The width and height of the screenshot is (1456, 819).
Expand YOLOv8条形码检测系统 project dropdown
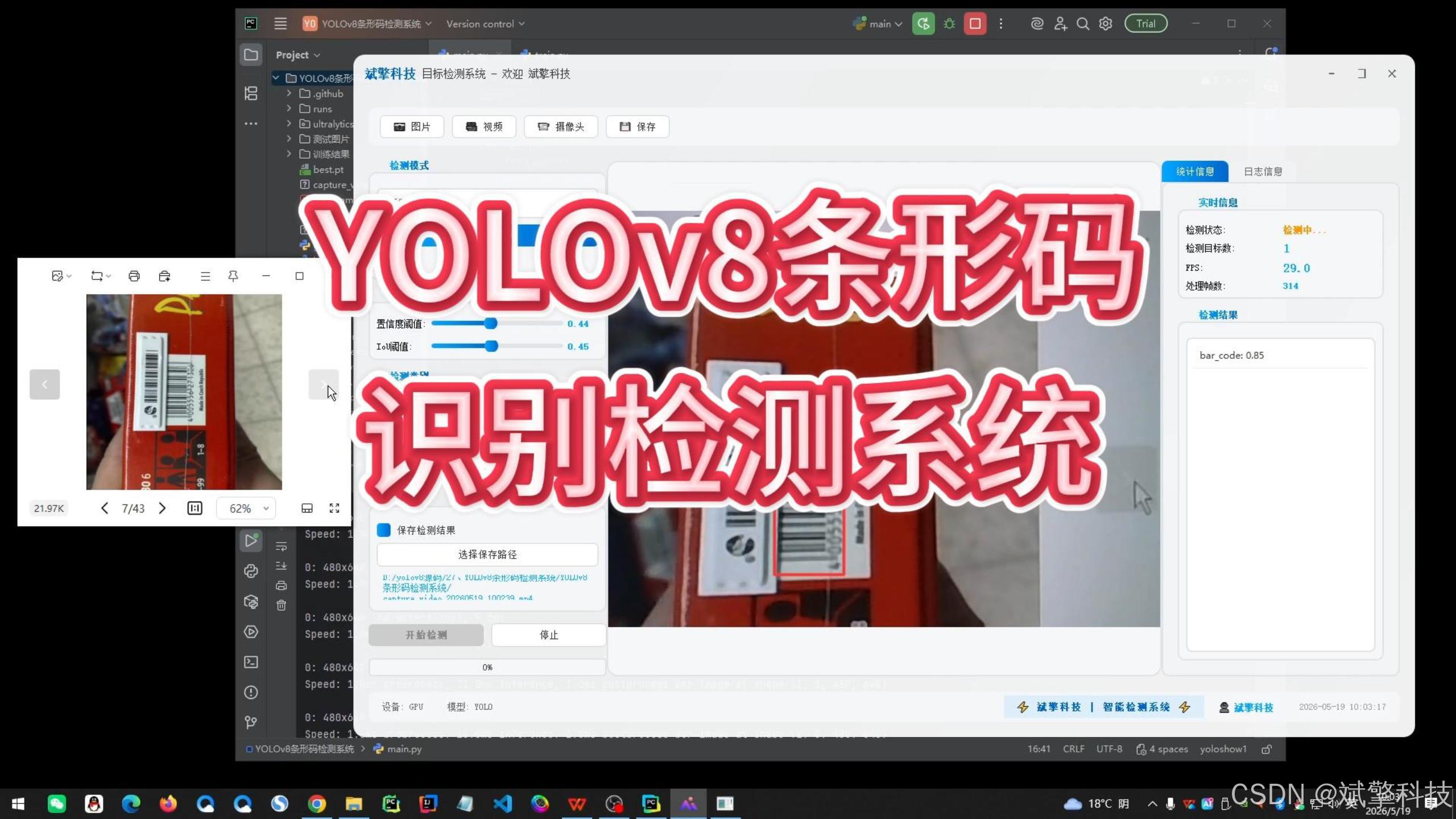click(367, 23)
